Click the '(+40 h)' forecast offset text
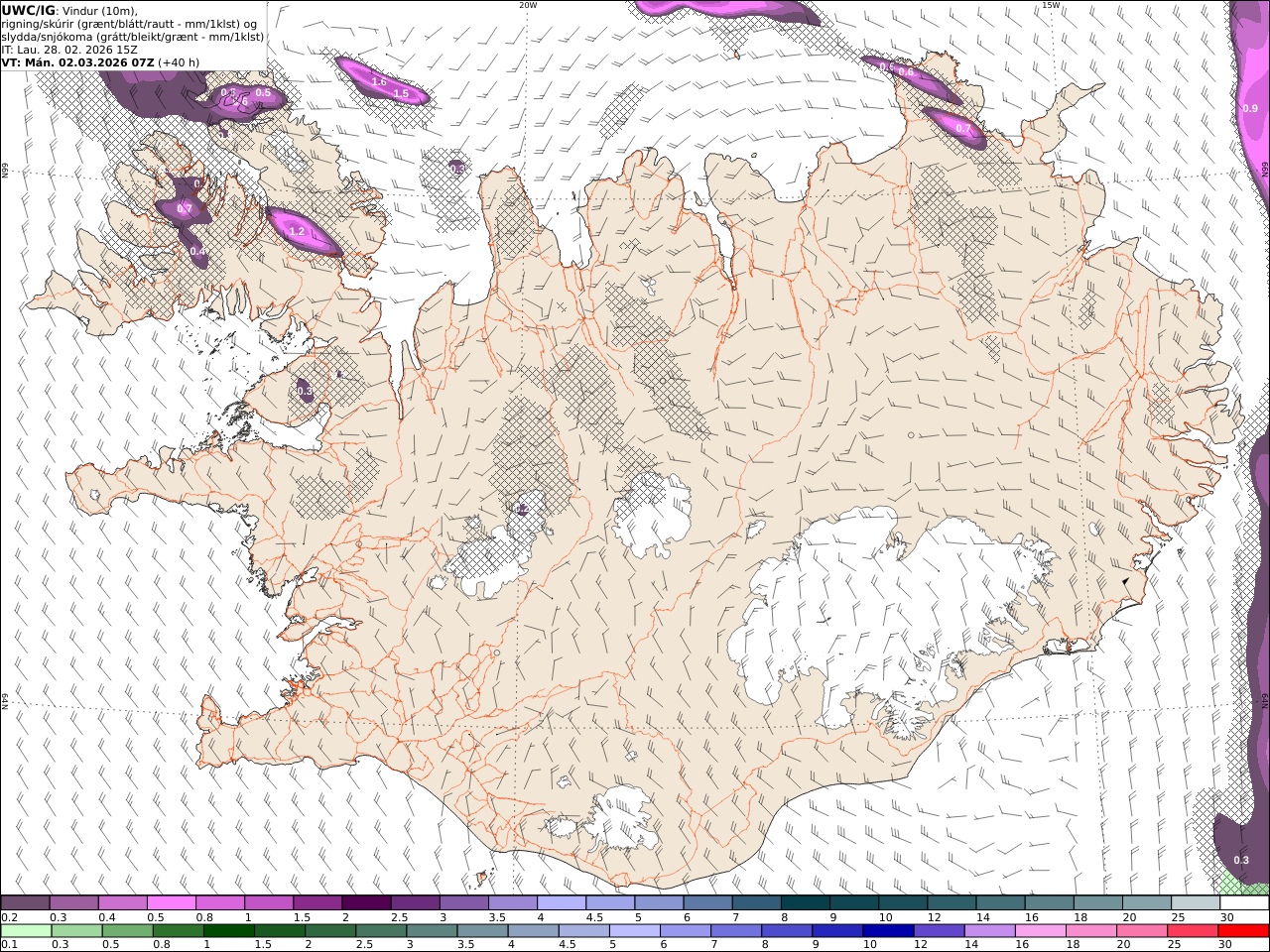The width and height of the screenshot is (1270, 952). tap(179, 62)
